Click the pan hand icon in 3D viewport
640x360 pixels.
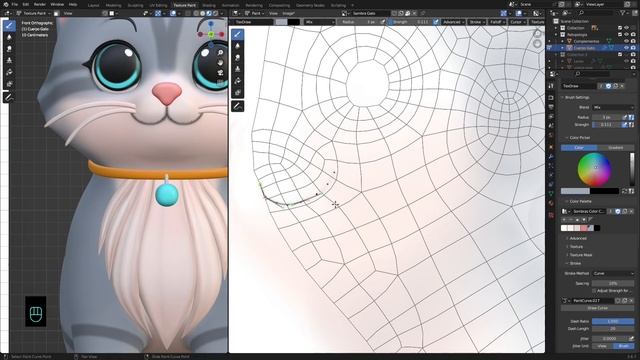tap(220, 63)
